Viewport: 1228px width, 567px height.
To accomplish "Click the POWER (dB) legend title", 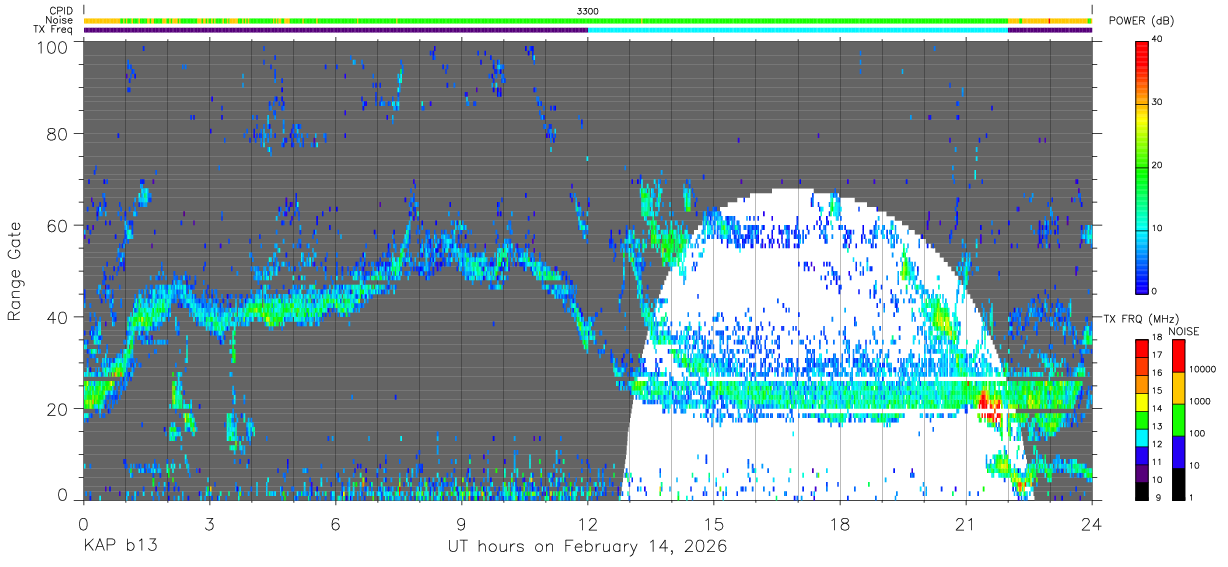I will pyautogui.click(x=1141, y=21).
